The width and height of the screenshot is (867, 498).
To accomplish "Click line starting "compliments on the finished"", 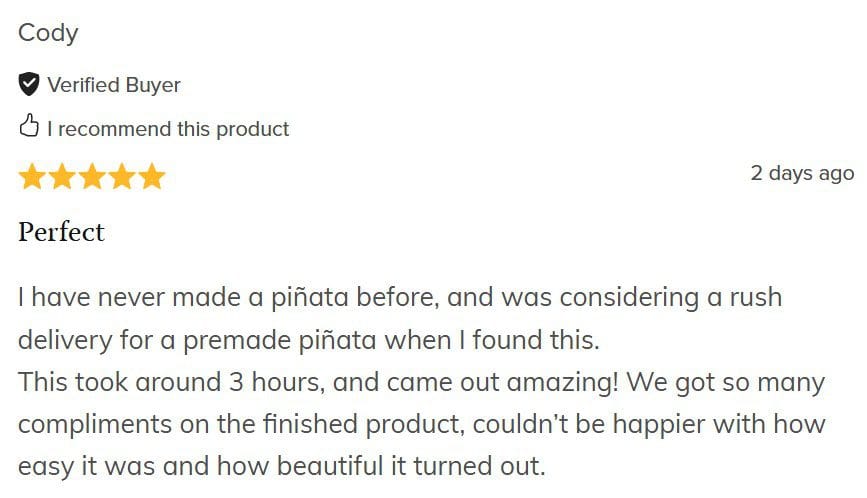I will click(422, 424).
